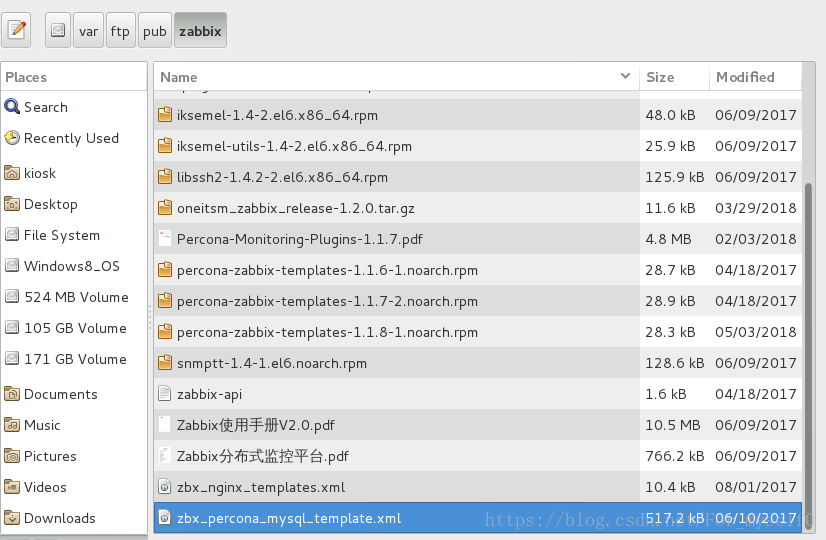Click archive icon of oneitsm_zabbix_release-1.2.0.tar.gz
The image size is (826, 540).
[165, 208]
